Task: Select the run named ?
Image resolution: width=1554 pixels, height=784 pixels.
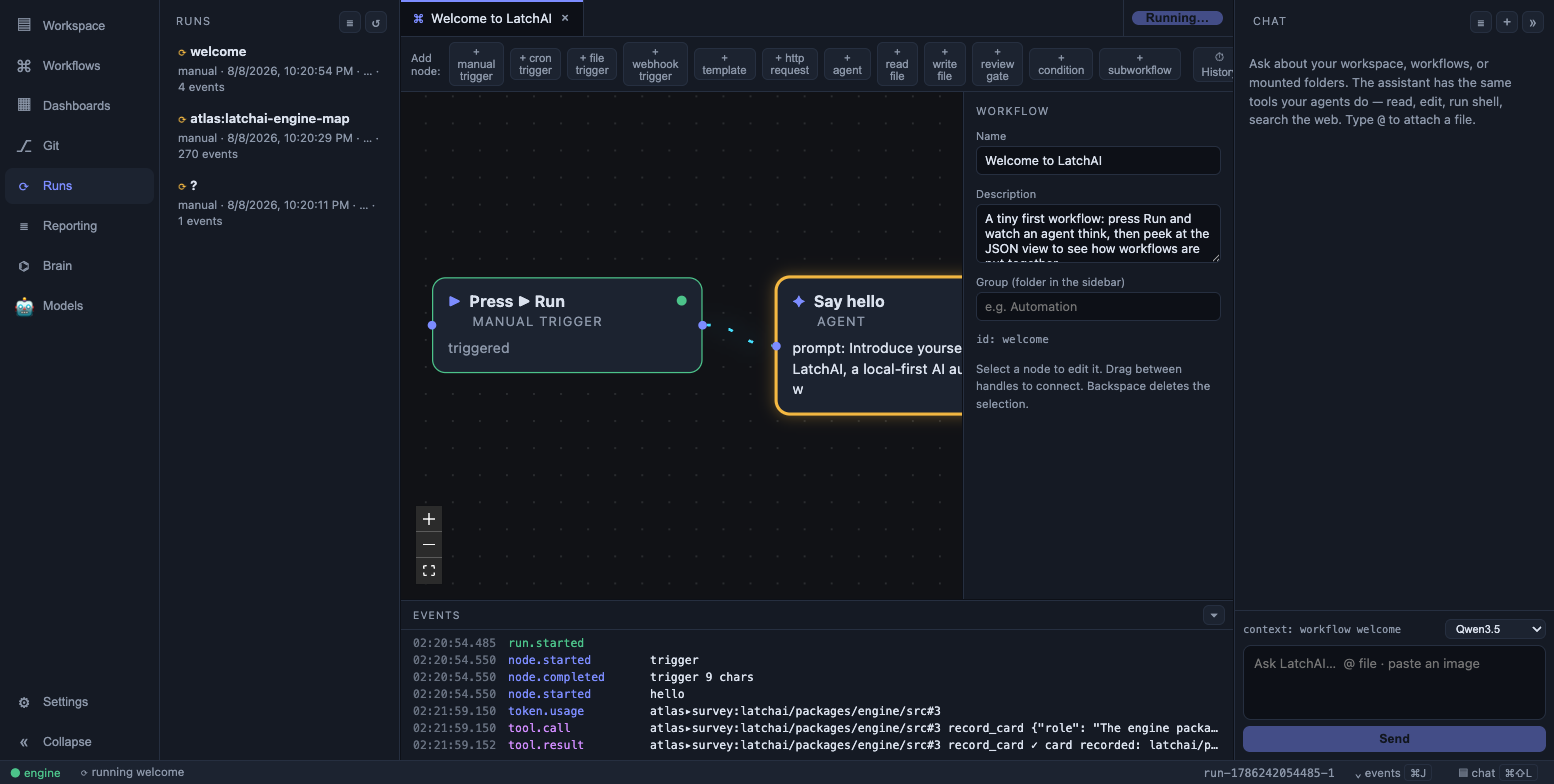Action: click(x=279, y=203)
